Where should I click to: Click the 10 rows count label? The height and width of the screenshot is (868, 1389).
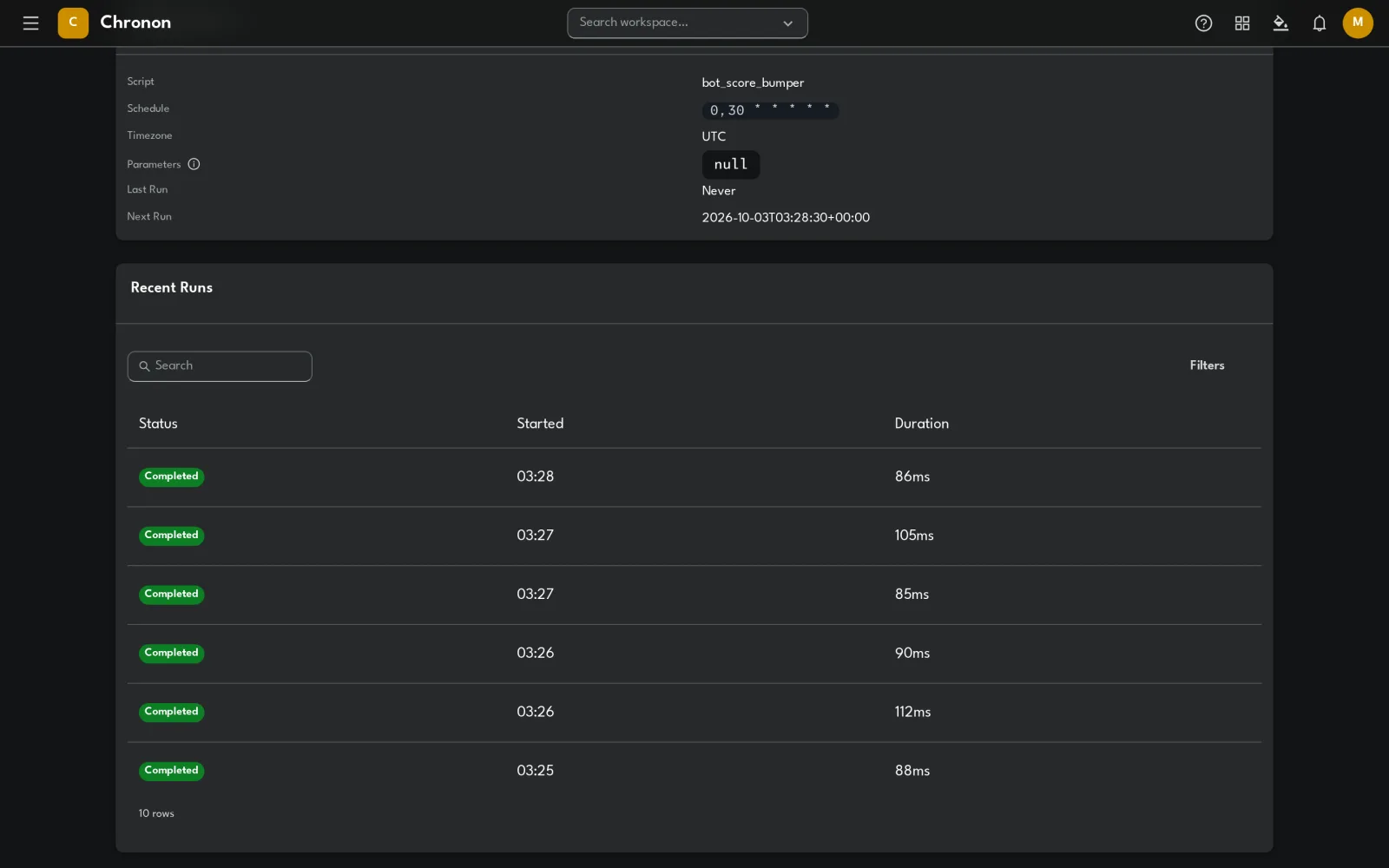point(156,814)
